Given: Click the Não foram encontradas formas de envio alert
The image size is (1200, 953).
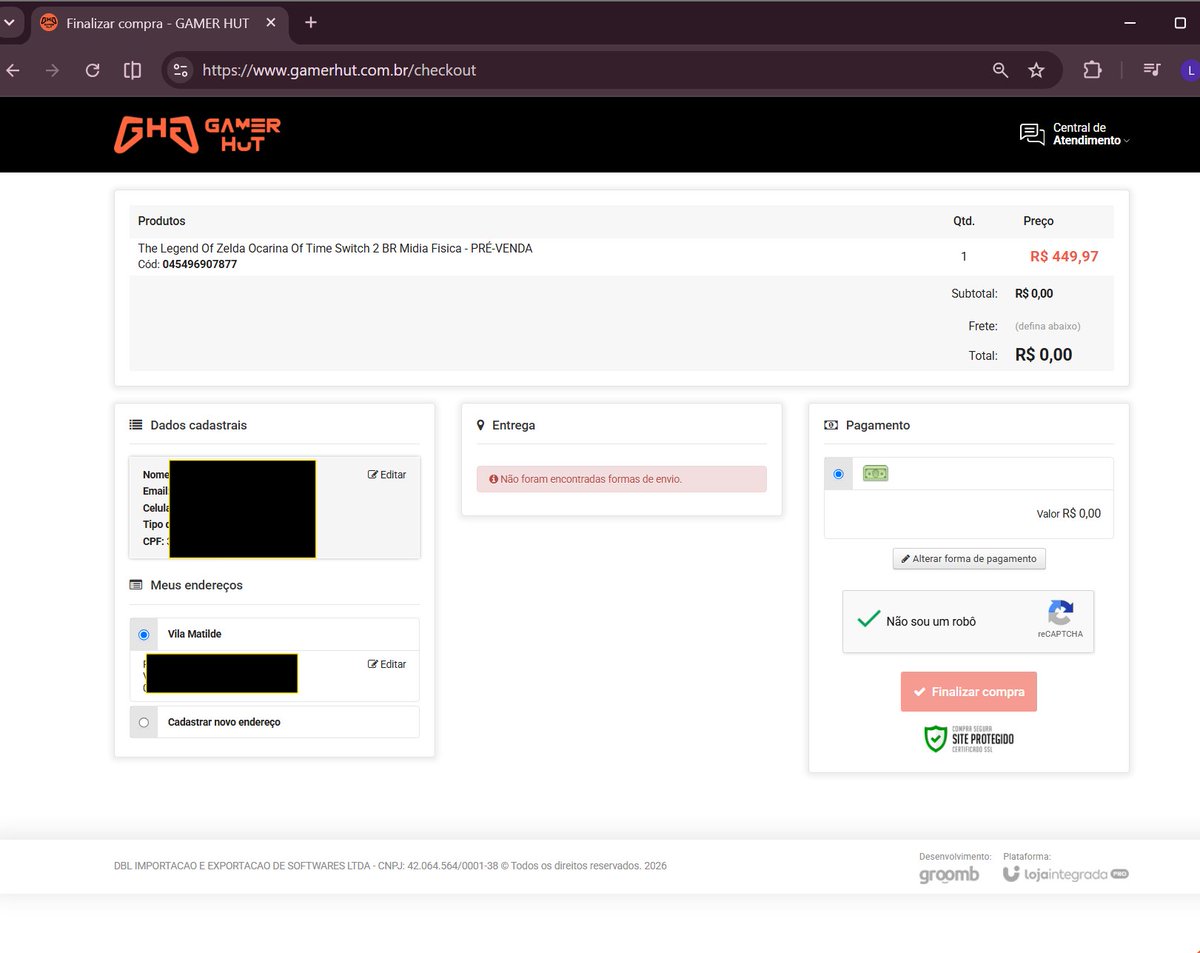Looking at the screenshot, I should [622, 479].
